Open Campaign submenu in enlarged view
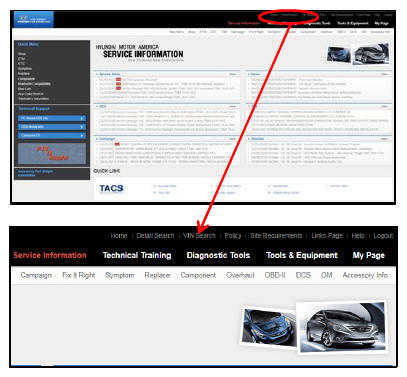The height and width of the screenshot is (377, 407). pyautogui.click(x=36, y=275)
